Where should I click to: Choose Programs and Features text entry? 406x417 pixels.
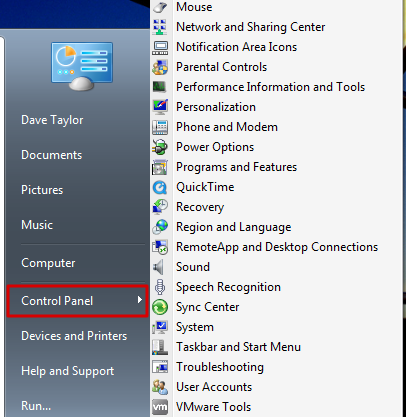tap(237, 167)
